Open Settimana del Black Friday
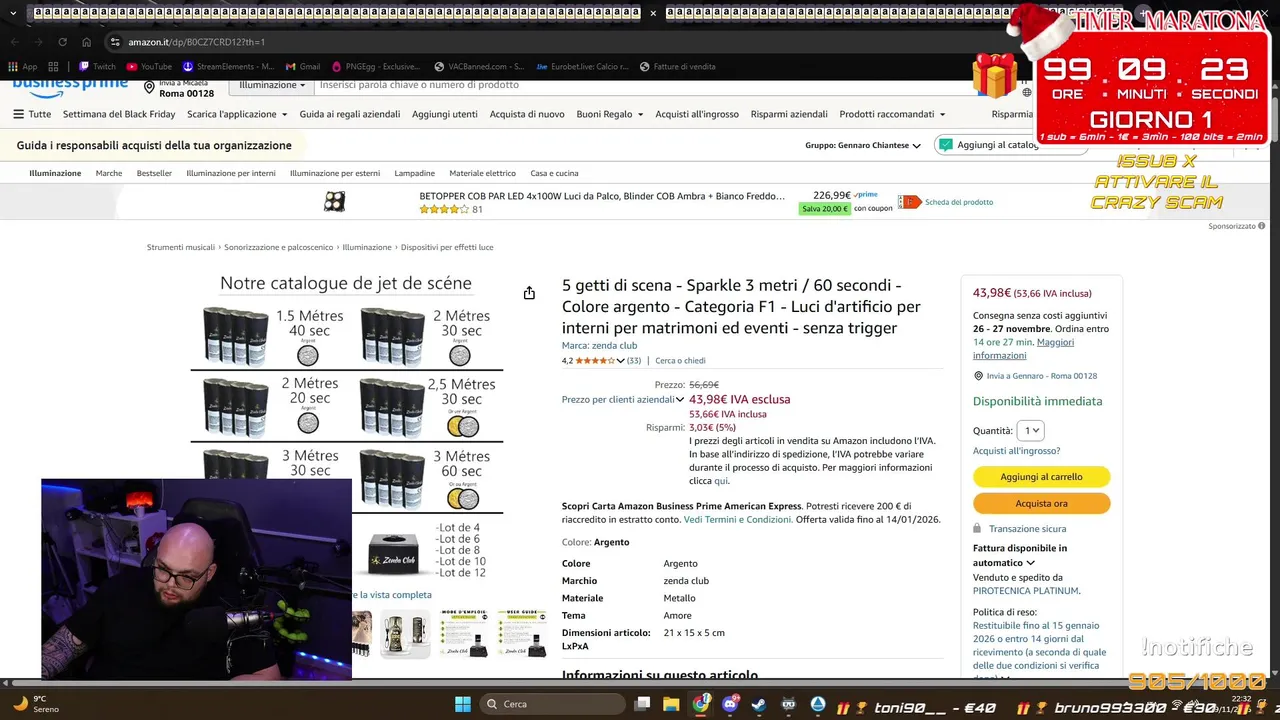 tap(119, 114)
